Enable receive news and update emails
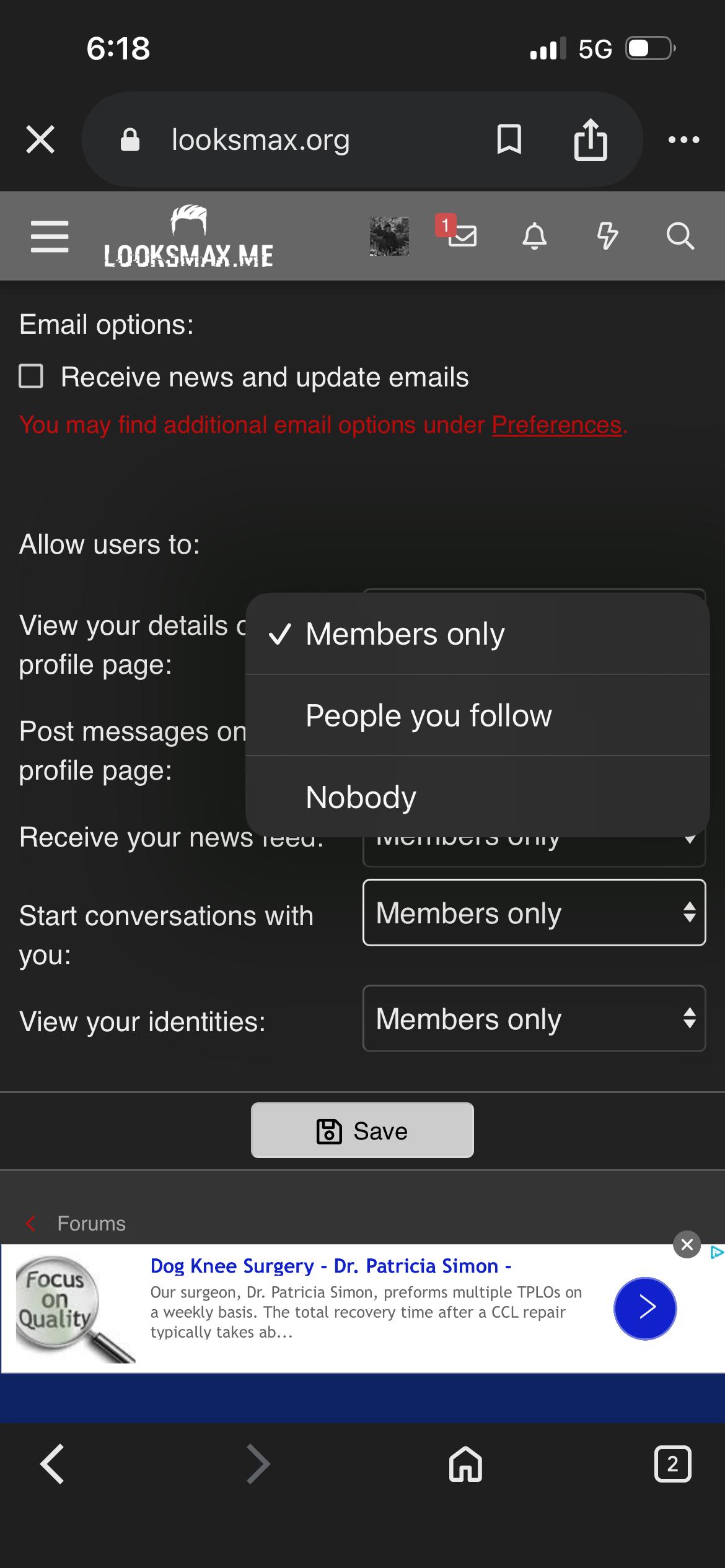This screenshot has width=725, height=1568. [32, 377]
